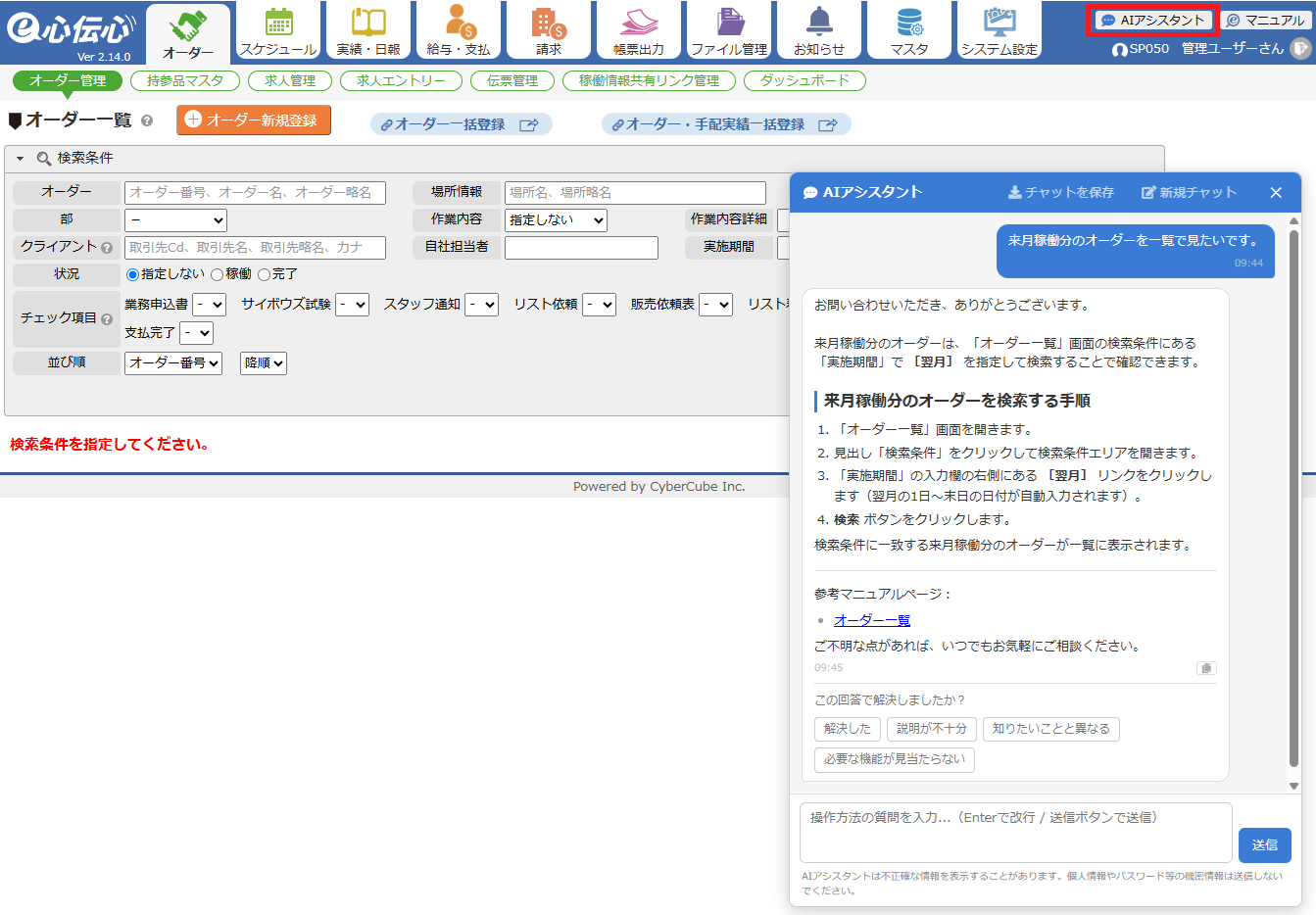Viewport: 1316px width, 915px height.
Task: Open the 販売依頼表 dropdown
Action: 716,305
